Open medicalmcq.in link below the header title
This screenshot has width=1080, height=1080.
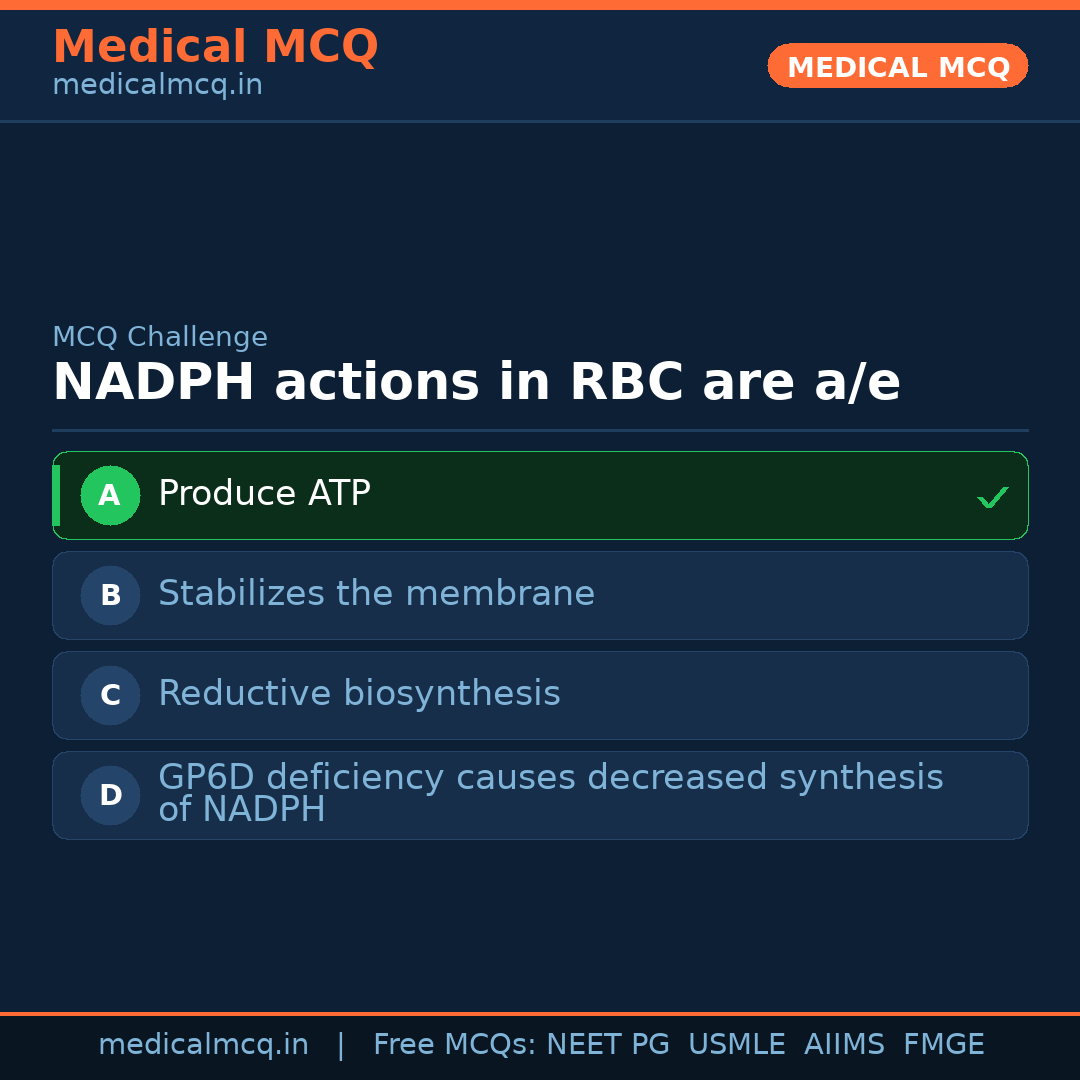[157, 86]
